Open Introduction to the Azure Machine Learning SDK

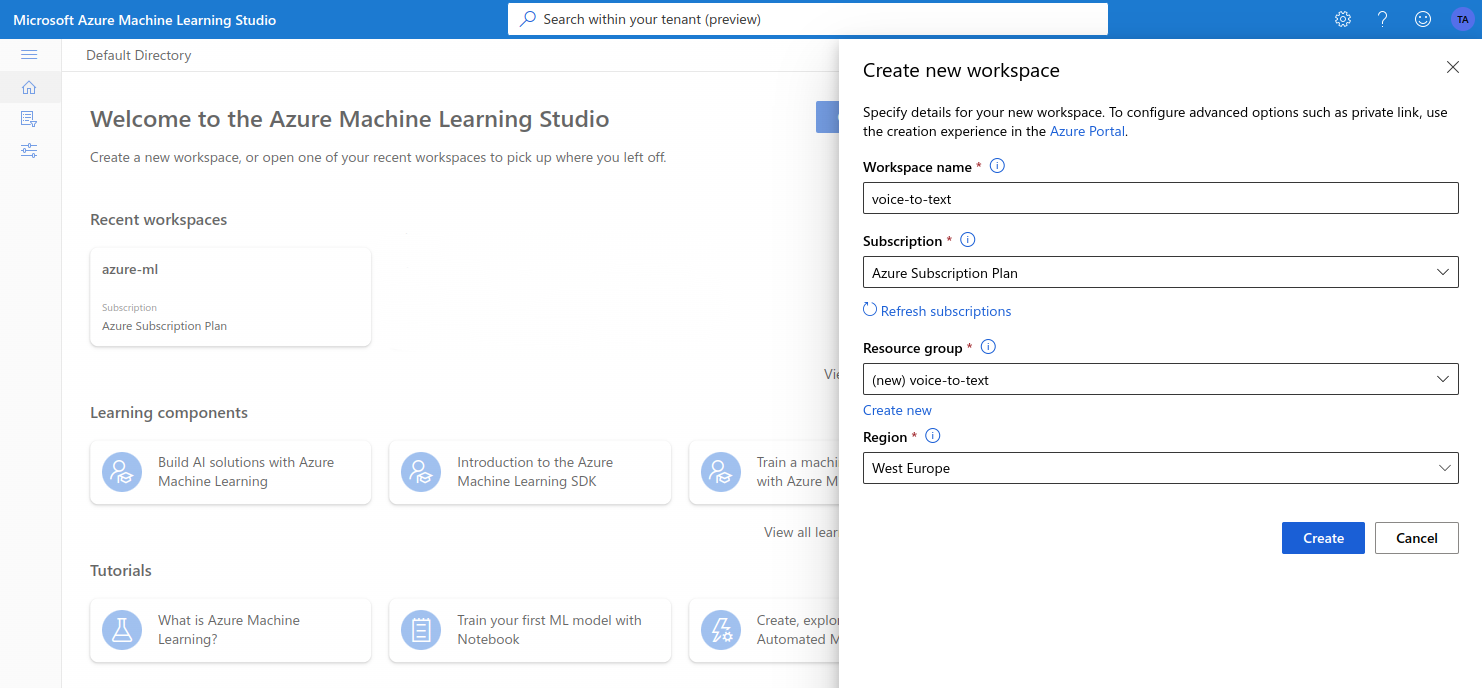530,472
